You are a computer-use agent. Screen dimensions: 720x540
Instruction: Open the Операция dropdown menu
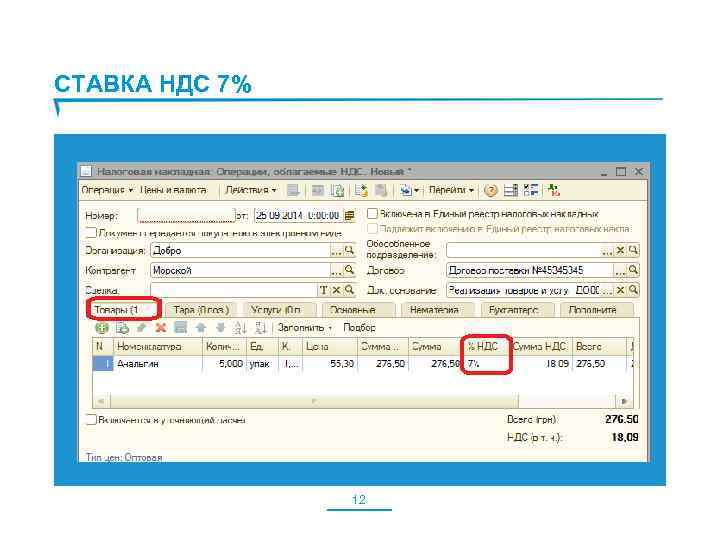click(x=107, y=190)
